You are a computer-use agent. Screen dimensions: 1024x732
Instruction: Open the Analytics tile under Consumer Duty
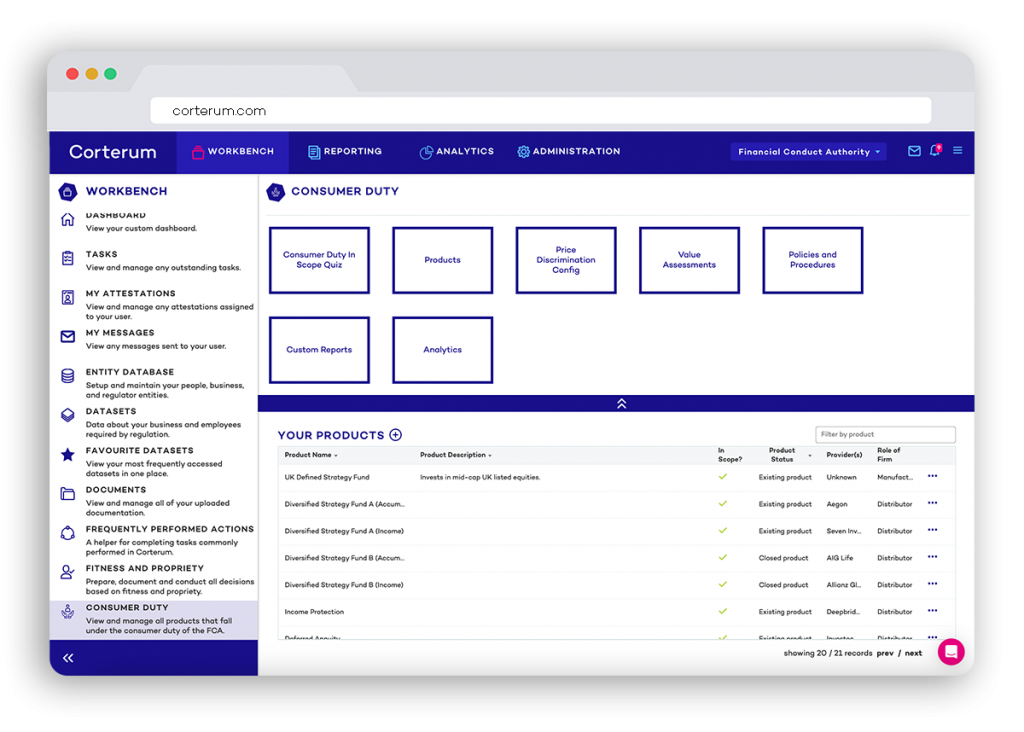[x=443, y=350]
